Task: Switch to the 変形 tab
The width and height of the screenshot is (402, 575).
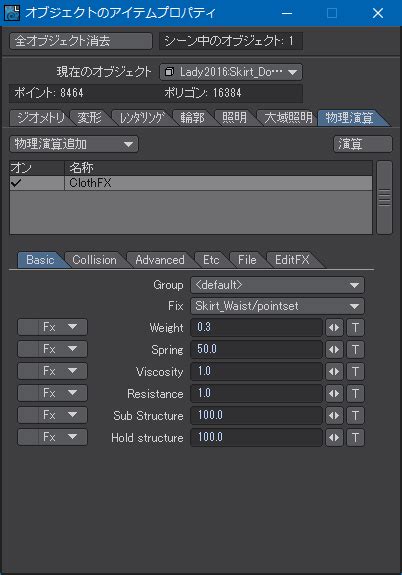Action: [90, 118]
